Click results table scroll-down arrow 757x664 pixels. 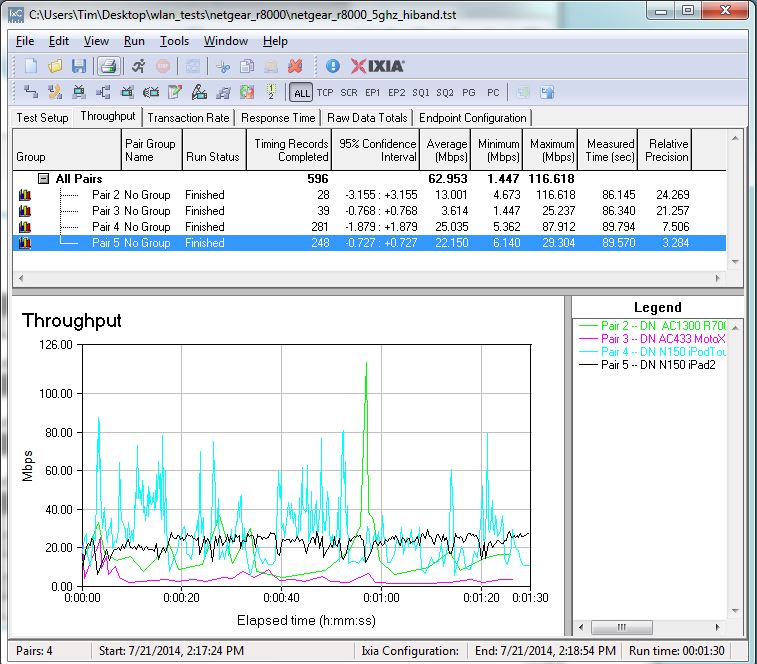[x=735, y=262]
